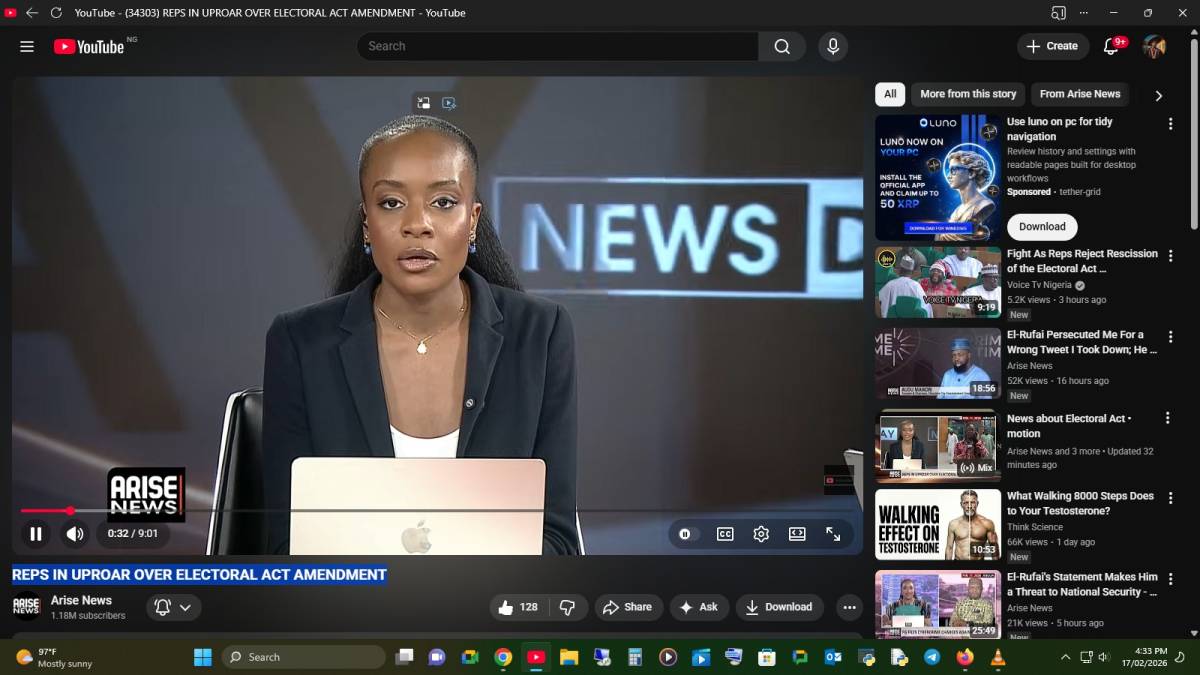Go to the YouTube home logo
The image size is (1200, 675).
90,46
